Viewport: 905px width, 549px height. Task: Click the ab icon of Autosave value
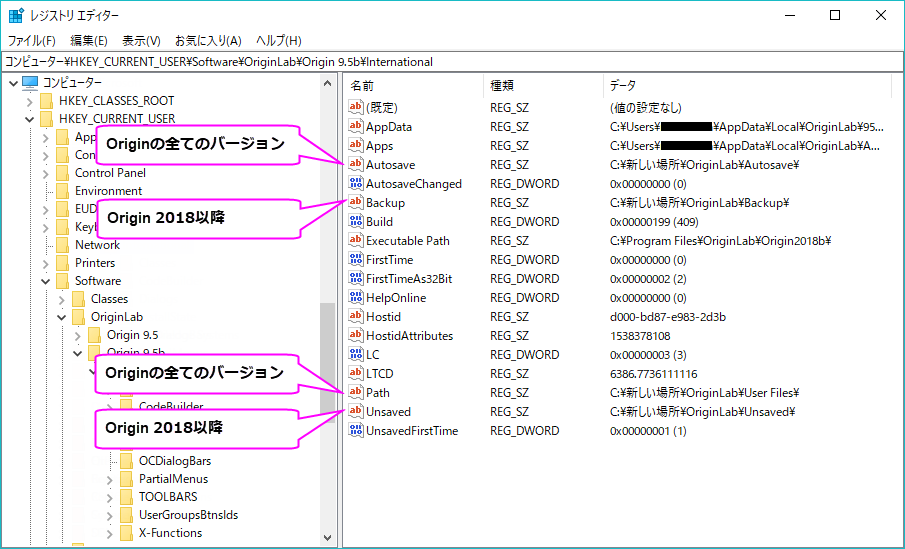coord(356,165)
